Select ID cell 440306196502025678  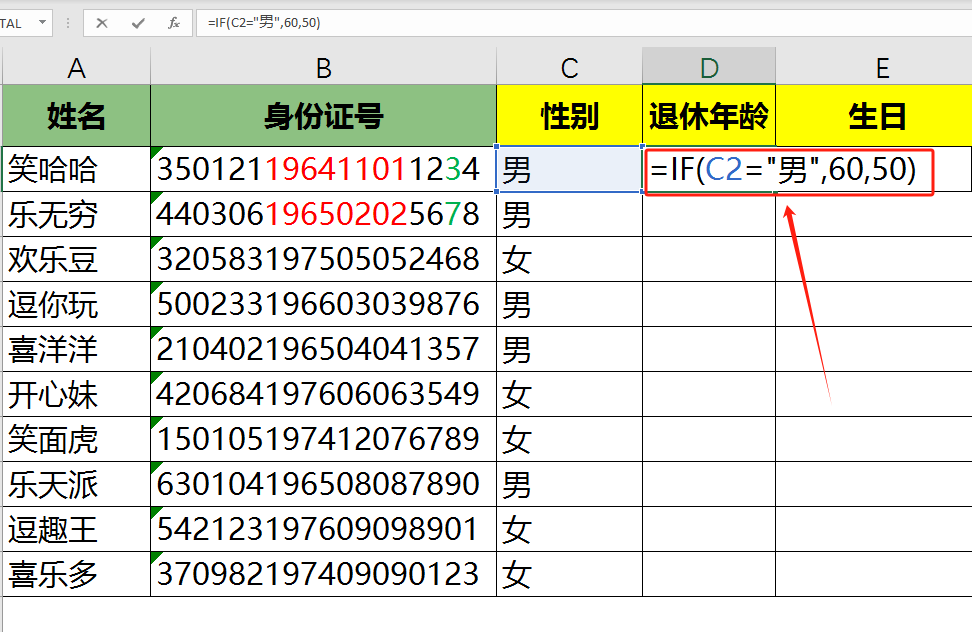[324, 214]
